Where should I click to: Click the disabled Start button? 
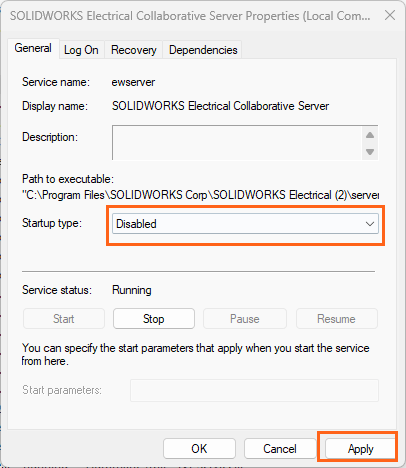(64, 319)
